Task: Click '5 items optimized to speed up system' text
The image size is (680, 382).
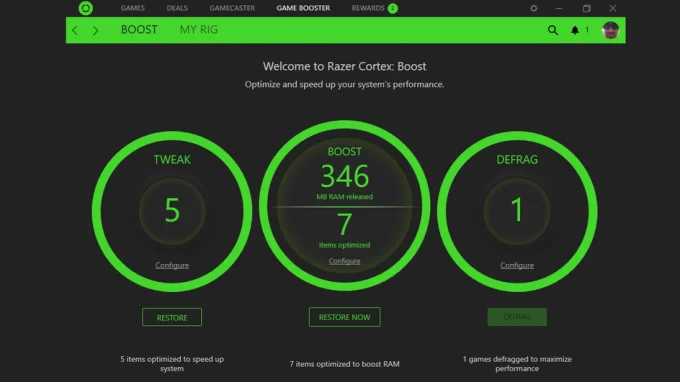Action: [172, 363]
